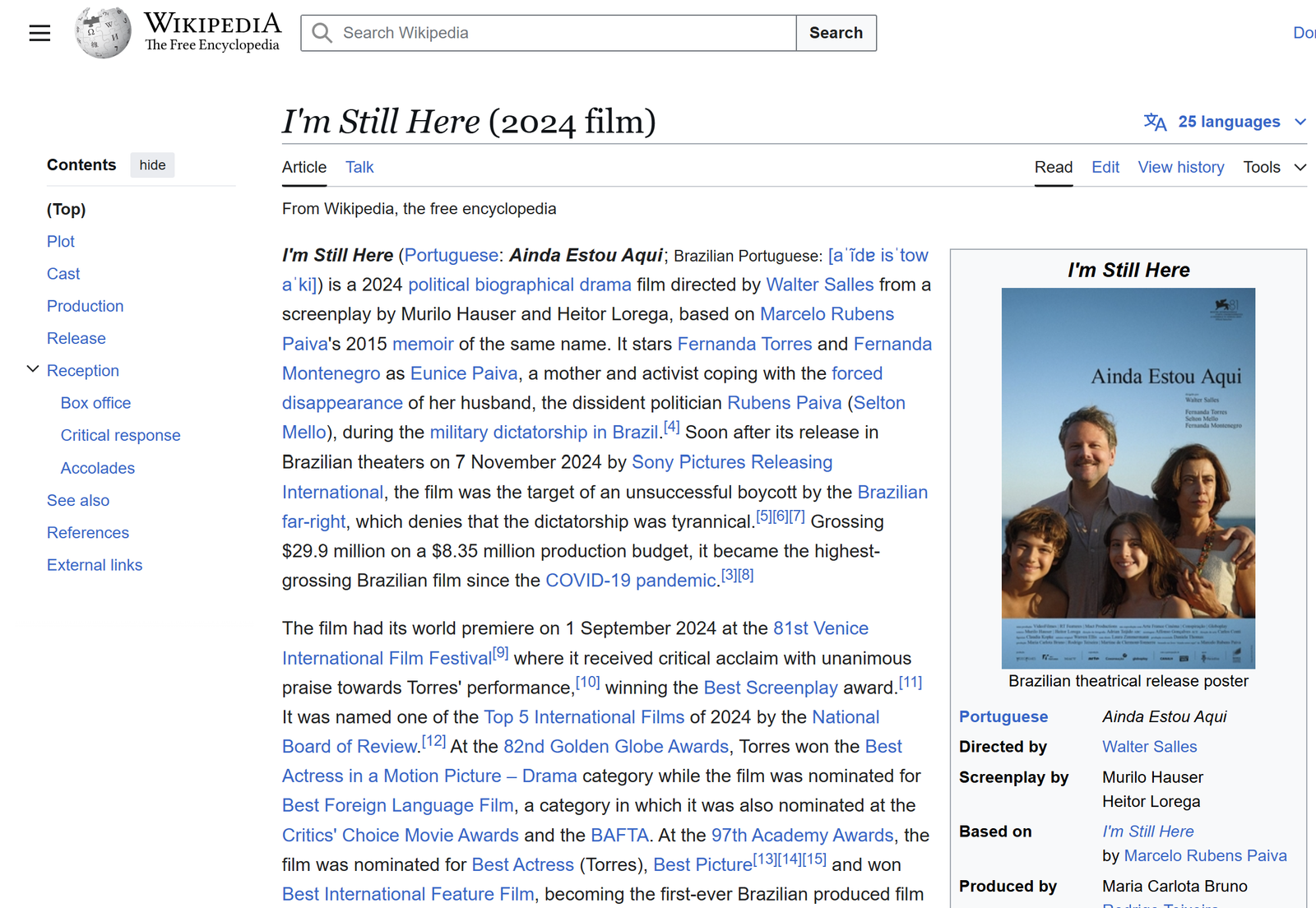This screenshot has height=908, width=1316.
Task: Switch to the Talk tab
Action: click(x=359, y=167)
